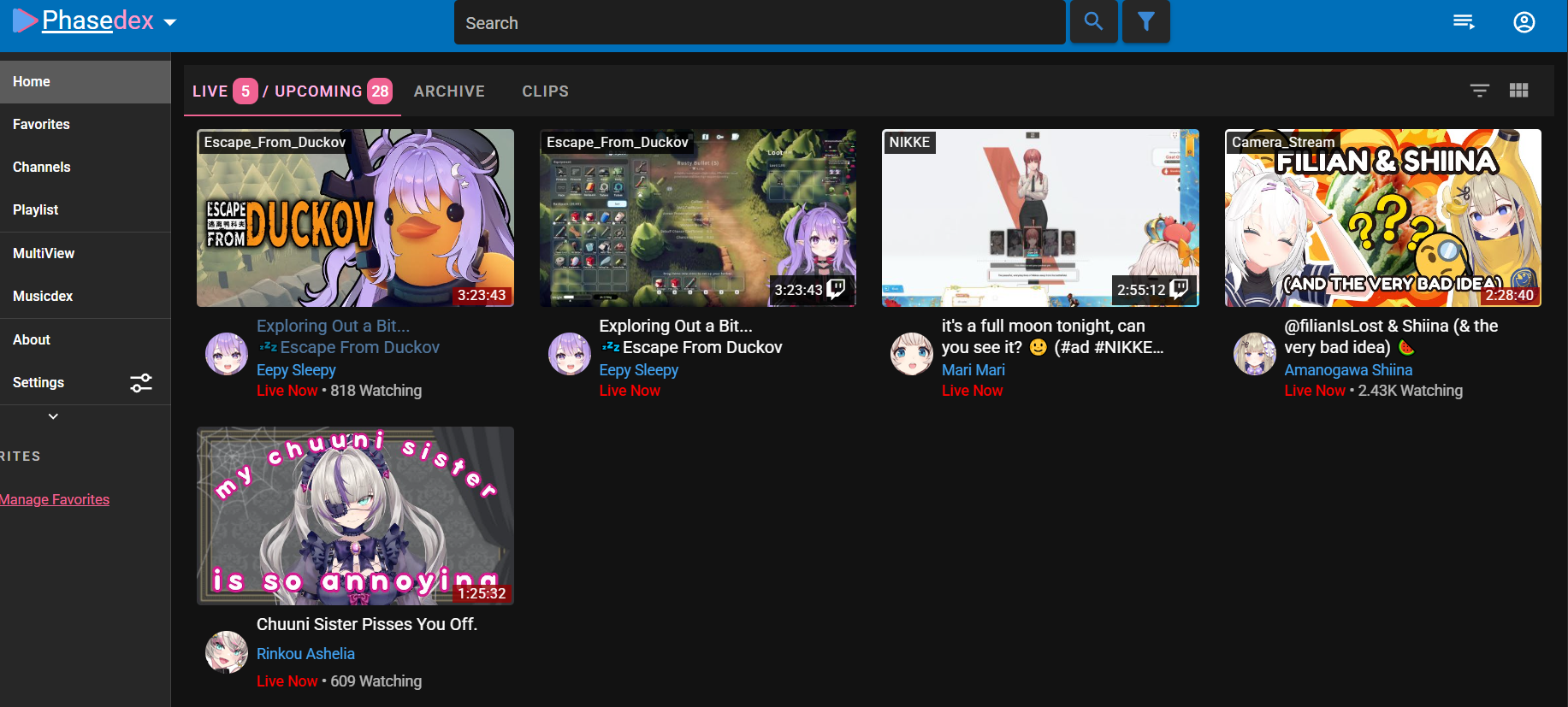Change the grid view layout icon
The height and width of the screenshot is (707, 1568).
[1518, 91]
